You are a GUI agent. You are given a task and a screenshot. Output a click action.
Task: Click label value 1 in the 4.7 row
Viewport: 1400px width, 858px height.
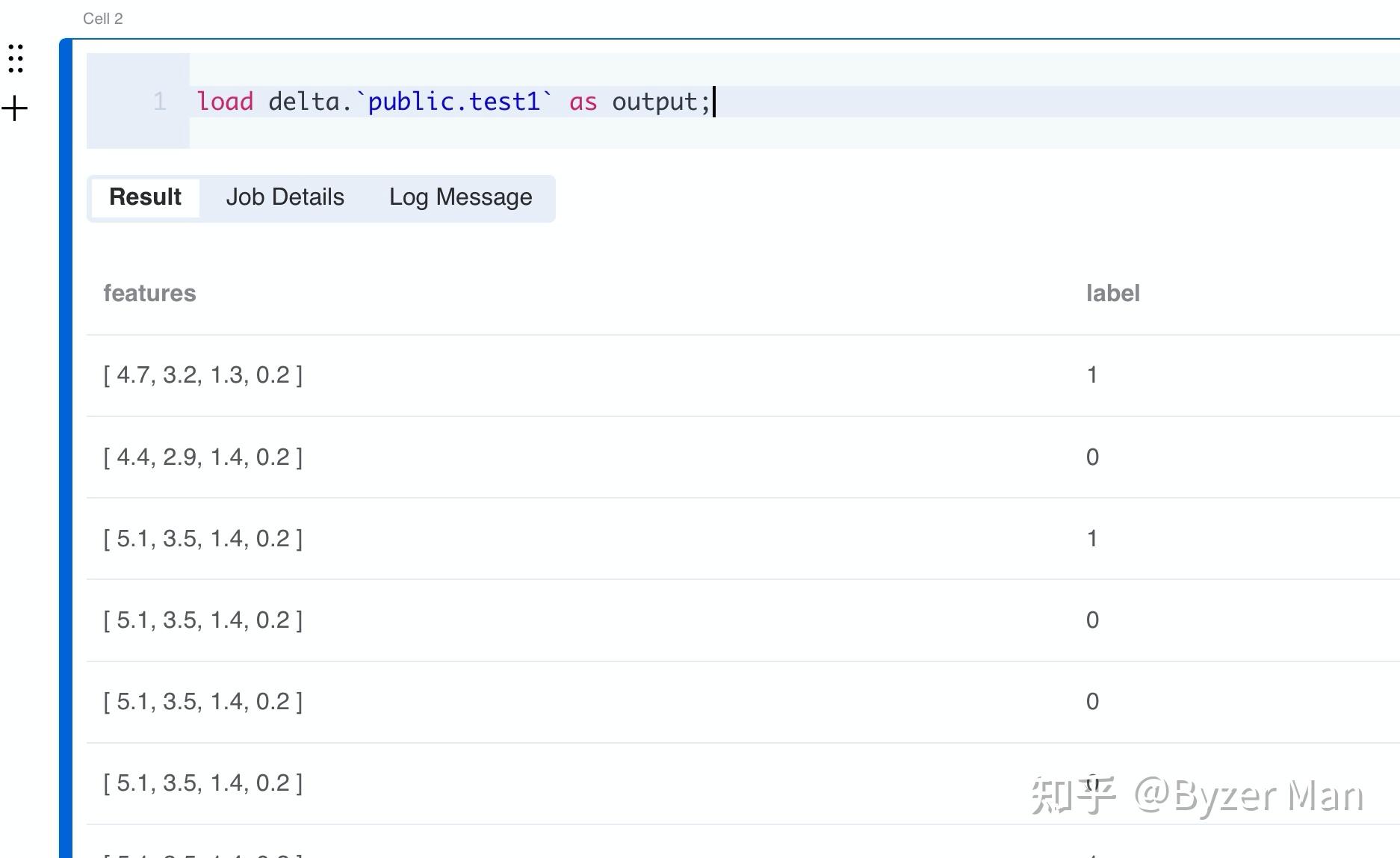click(1092, 375)
